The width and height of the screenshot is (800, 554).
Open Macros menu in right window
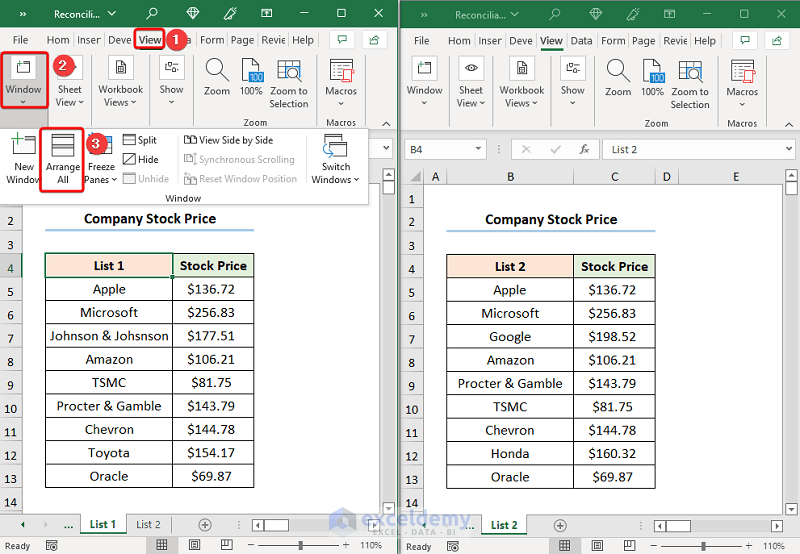(x=742, y=84)
